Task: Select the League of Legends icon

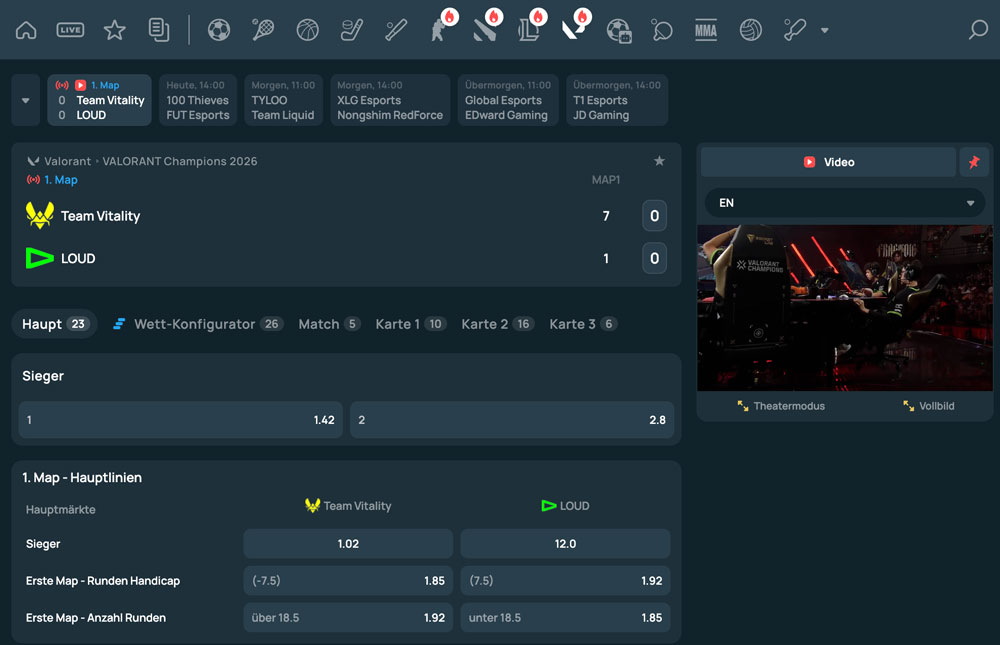Action: (529, 30)
